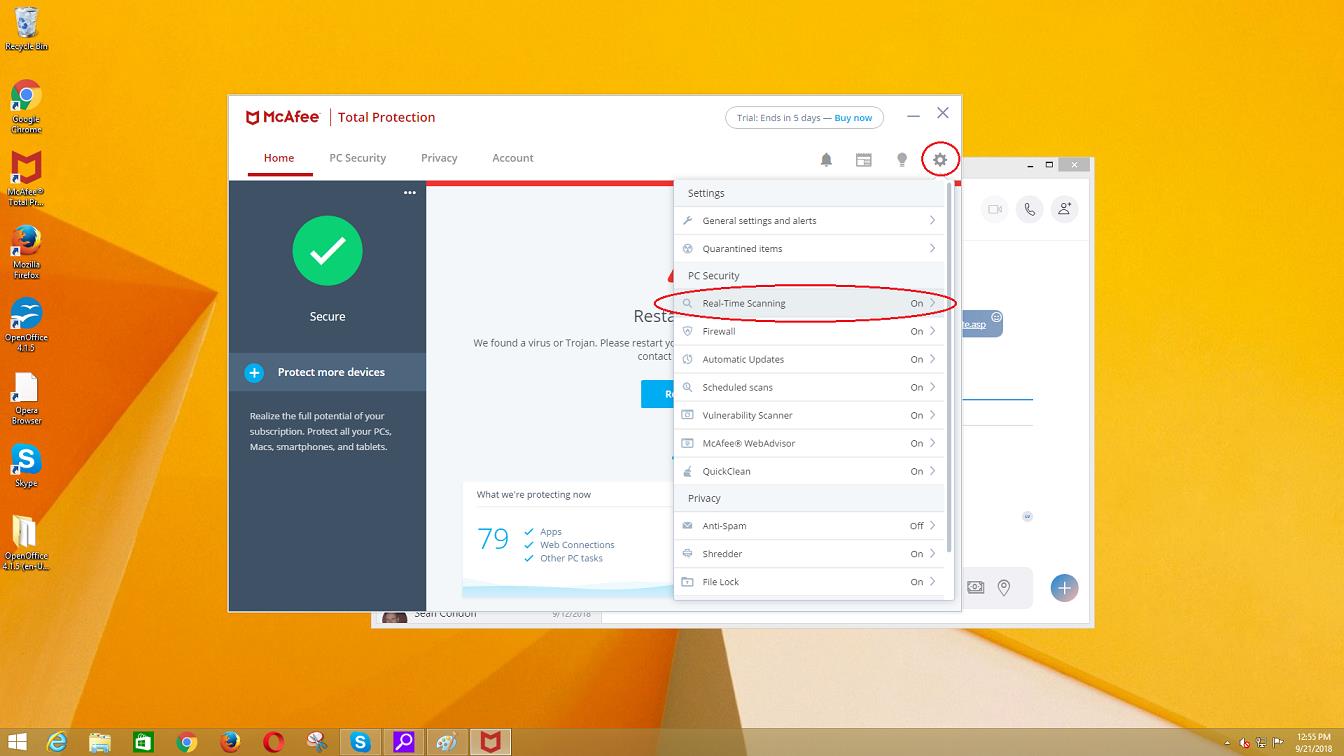The height and width of the screenshot is (756, 1344).
Task: Click the wrench icon for General settings
Action: pyautogui.click(x=687, y=221)
